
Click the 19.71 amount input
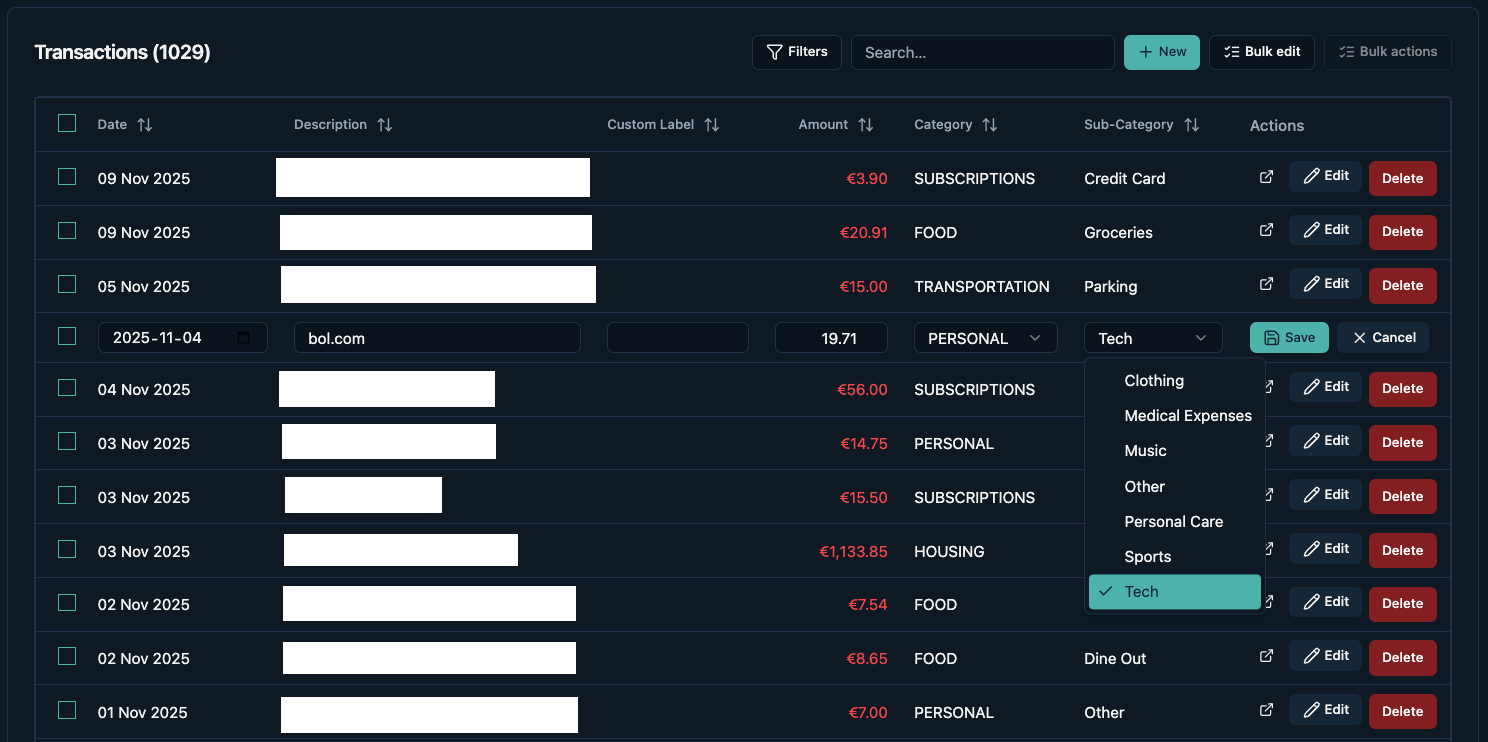tap(831, 338)
